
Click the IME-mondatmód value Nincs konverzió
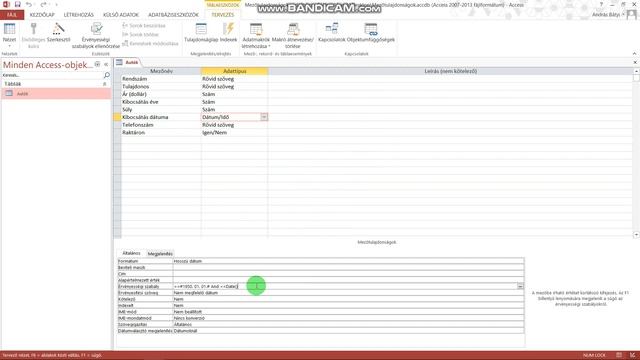pyautogui.click(x=349, y=318)
